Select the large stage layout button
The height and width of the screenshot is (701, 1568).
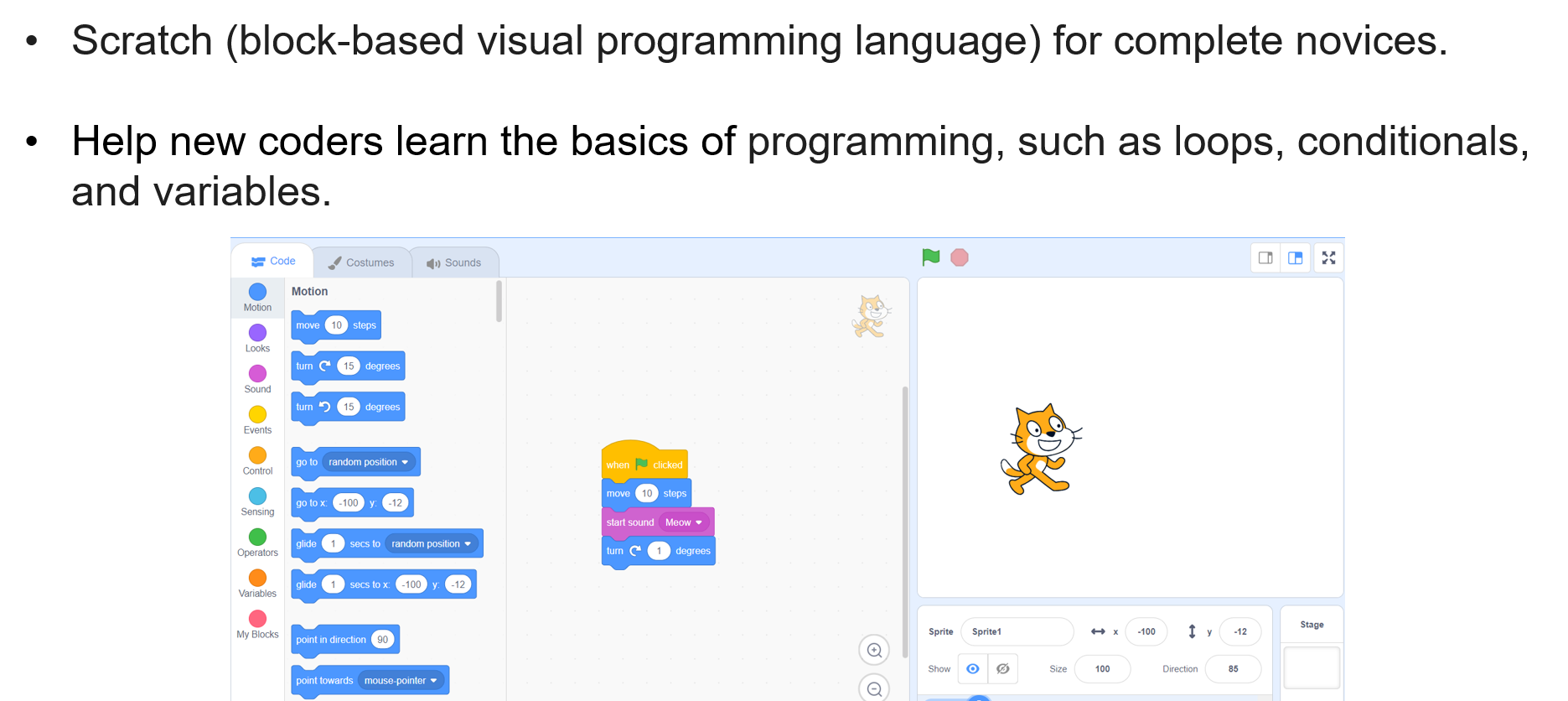tap(1296, 258)
